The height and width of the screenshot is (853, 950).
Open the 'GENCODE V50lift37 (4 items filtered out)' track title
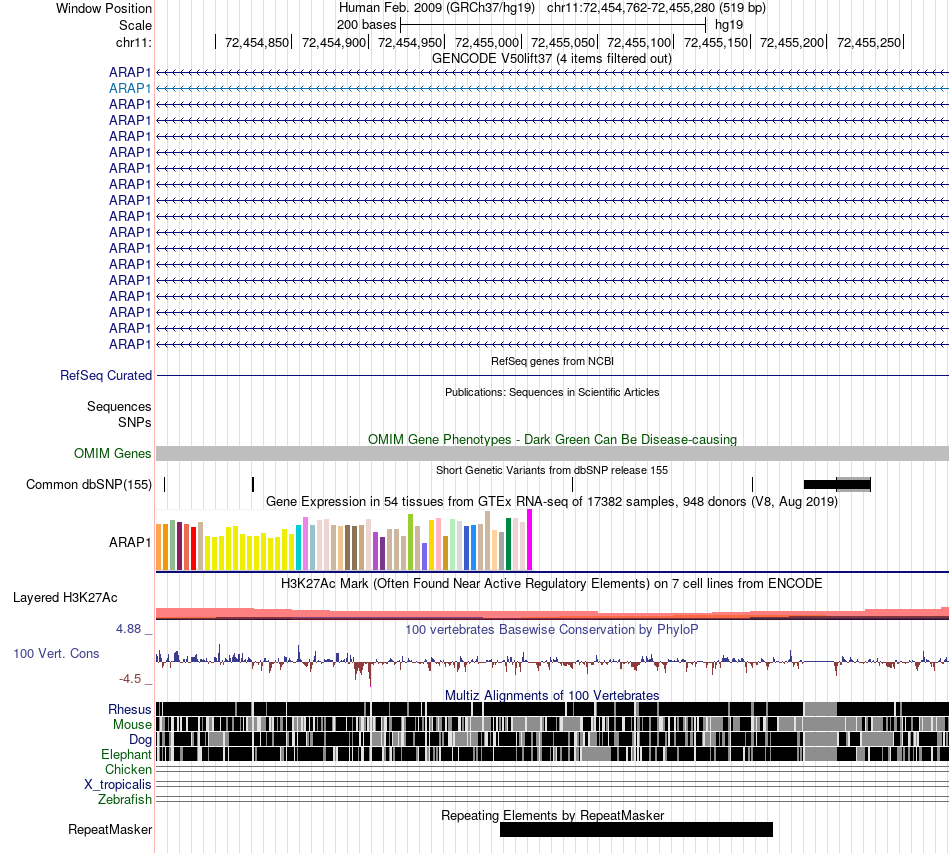tap(551, 59)
